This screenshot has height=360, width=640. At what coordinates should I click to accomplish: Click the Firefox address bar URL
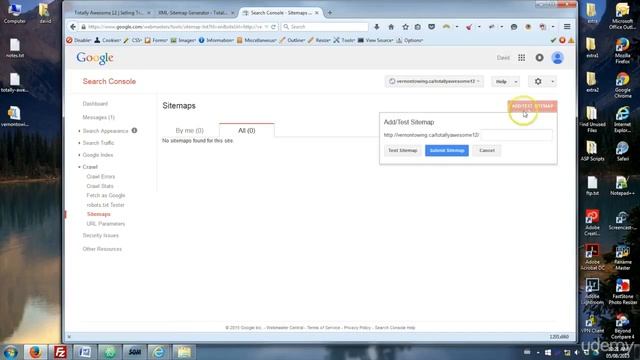[176, 27]
